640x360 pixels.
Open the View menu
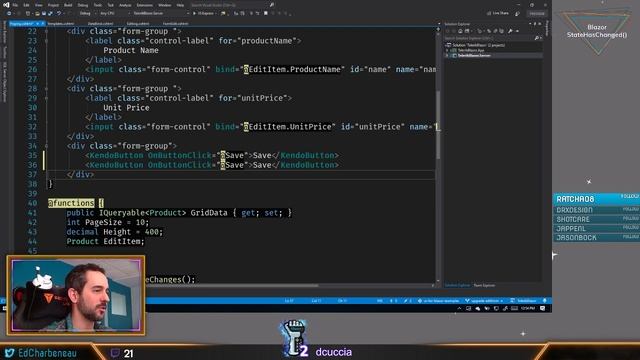pyautogui.click(x=38, y=5)
